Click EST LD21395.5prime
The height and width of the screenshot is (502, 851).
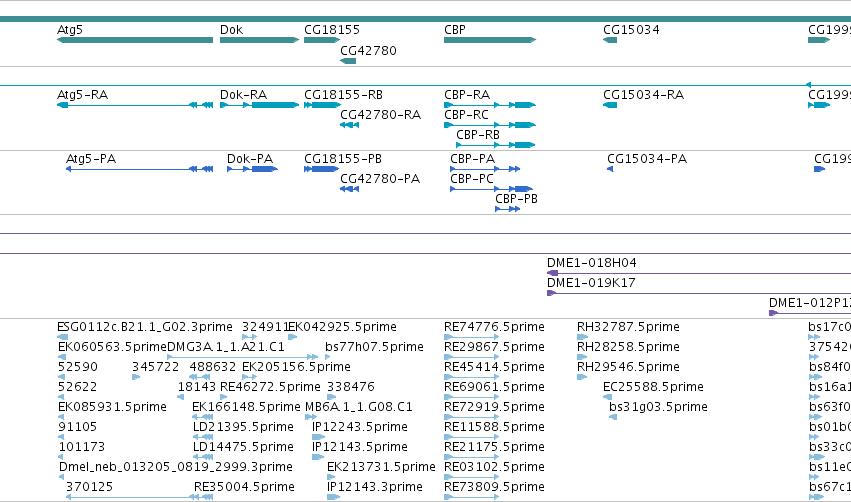tap(203, 437)
